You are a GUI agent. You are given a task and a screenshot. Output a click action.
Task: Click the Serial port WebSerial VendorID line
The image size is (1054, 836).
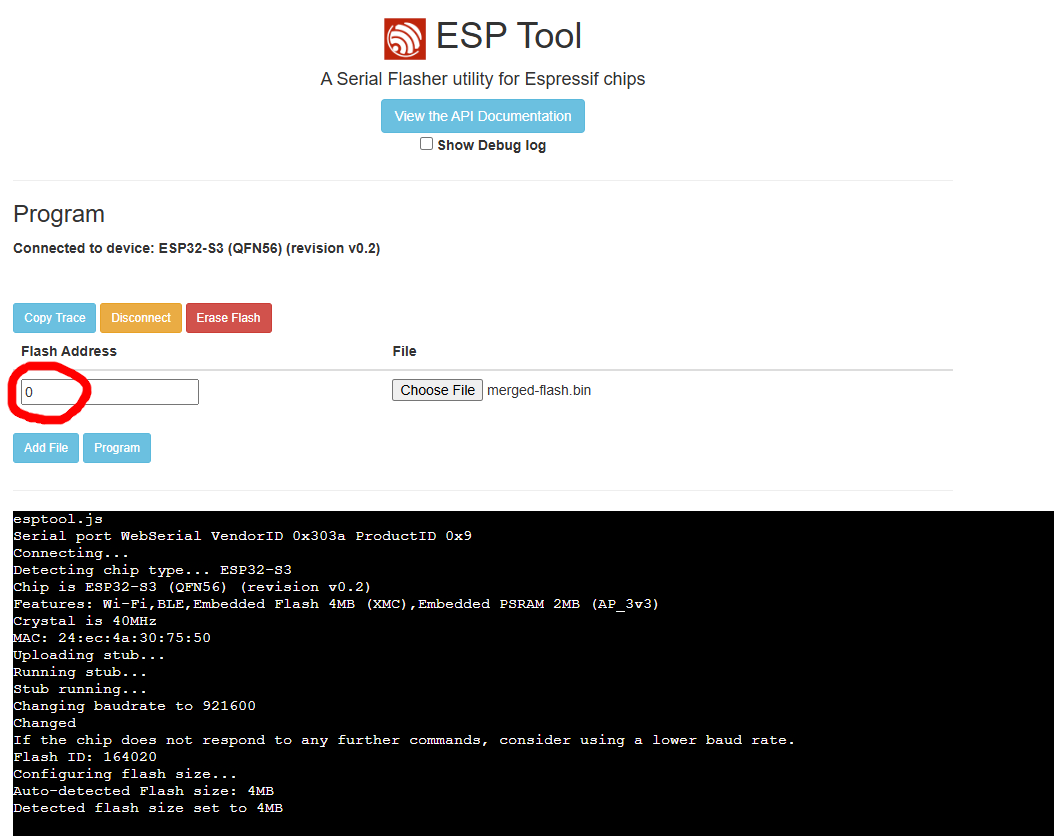[243, 536]
